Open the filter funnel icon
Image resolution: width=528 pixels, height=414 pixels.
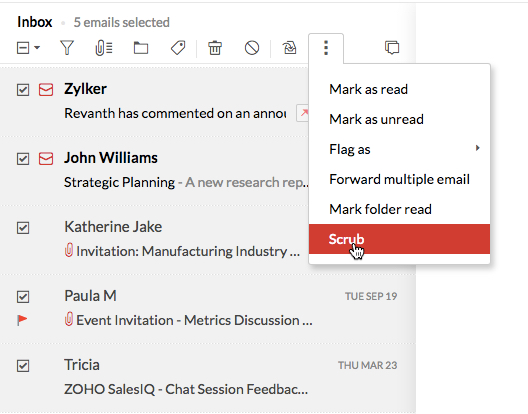coord(67,48)
